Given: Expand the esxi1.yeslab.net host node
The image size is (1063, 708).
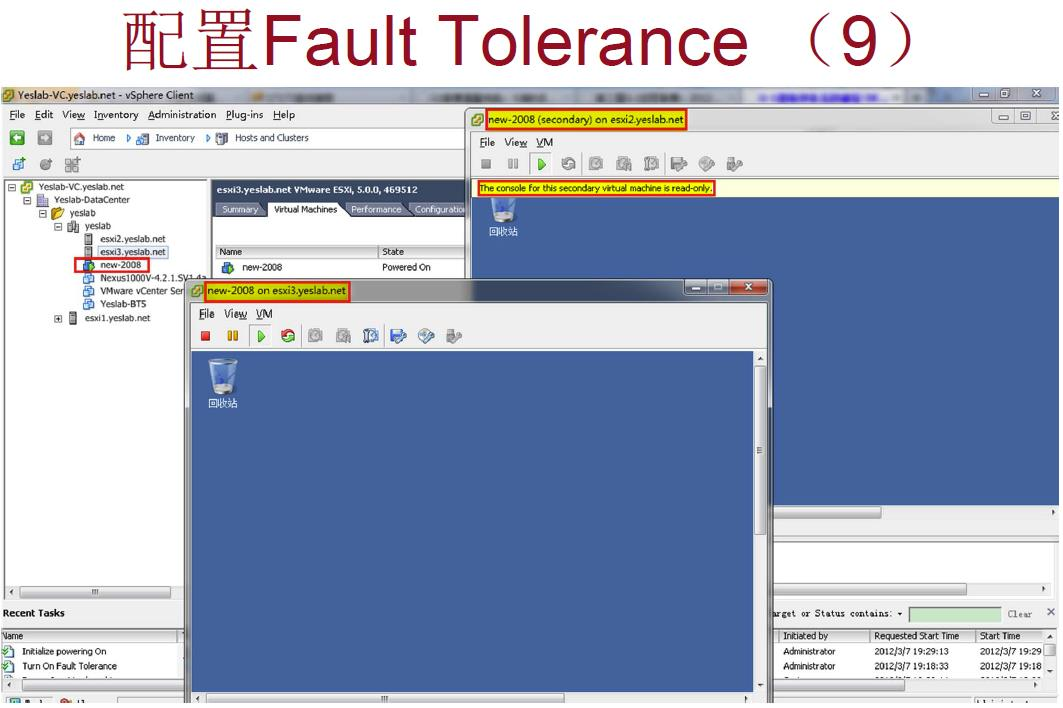Looking at the screenshot, I should tap(58, 318).
